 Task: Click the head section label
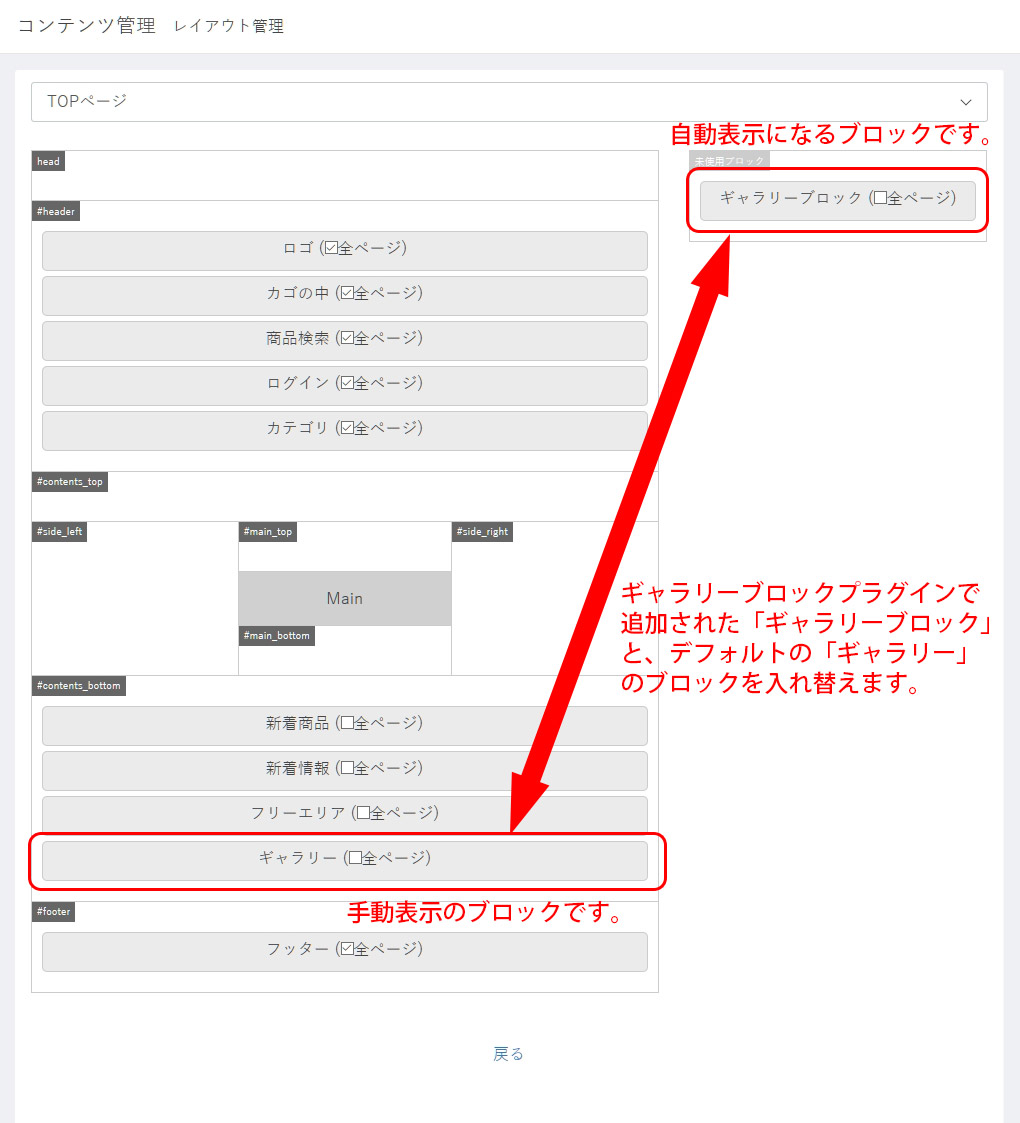click(48, 161)
